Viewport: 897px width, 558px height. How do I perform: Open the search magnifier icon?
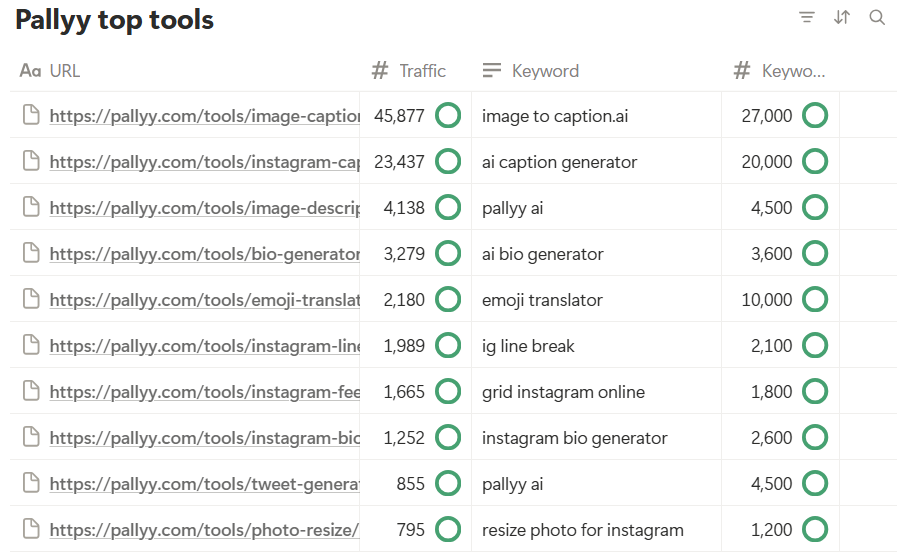tap(877, 17)
